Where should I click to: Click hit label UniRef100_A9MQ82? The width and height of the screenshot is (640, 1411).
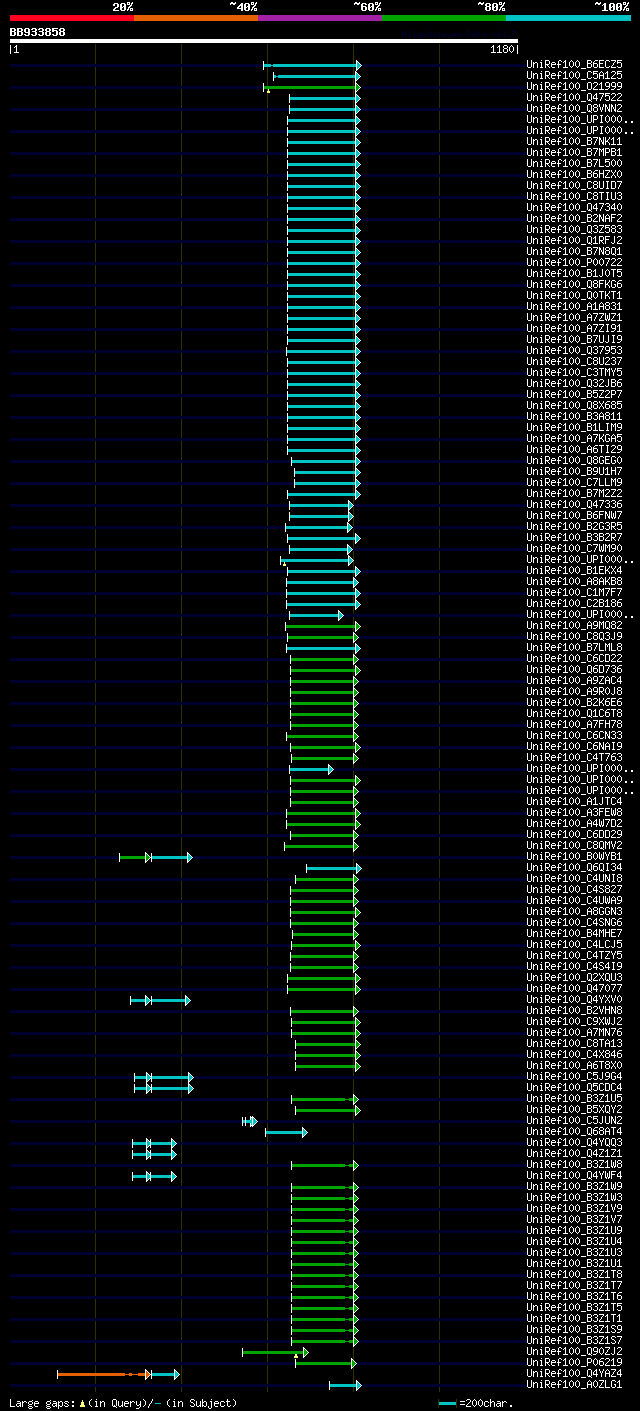(x=574, y=625)
